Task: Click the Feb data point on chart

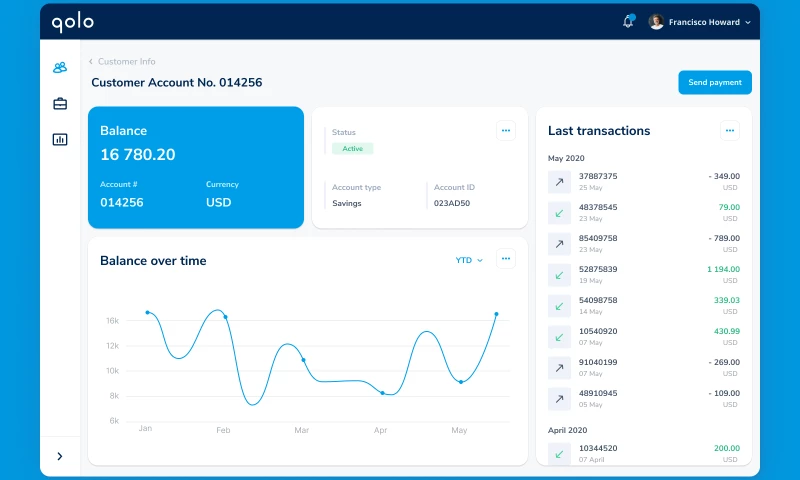Action: coord(225,317)
